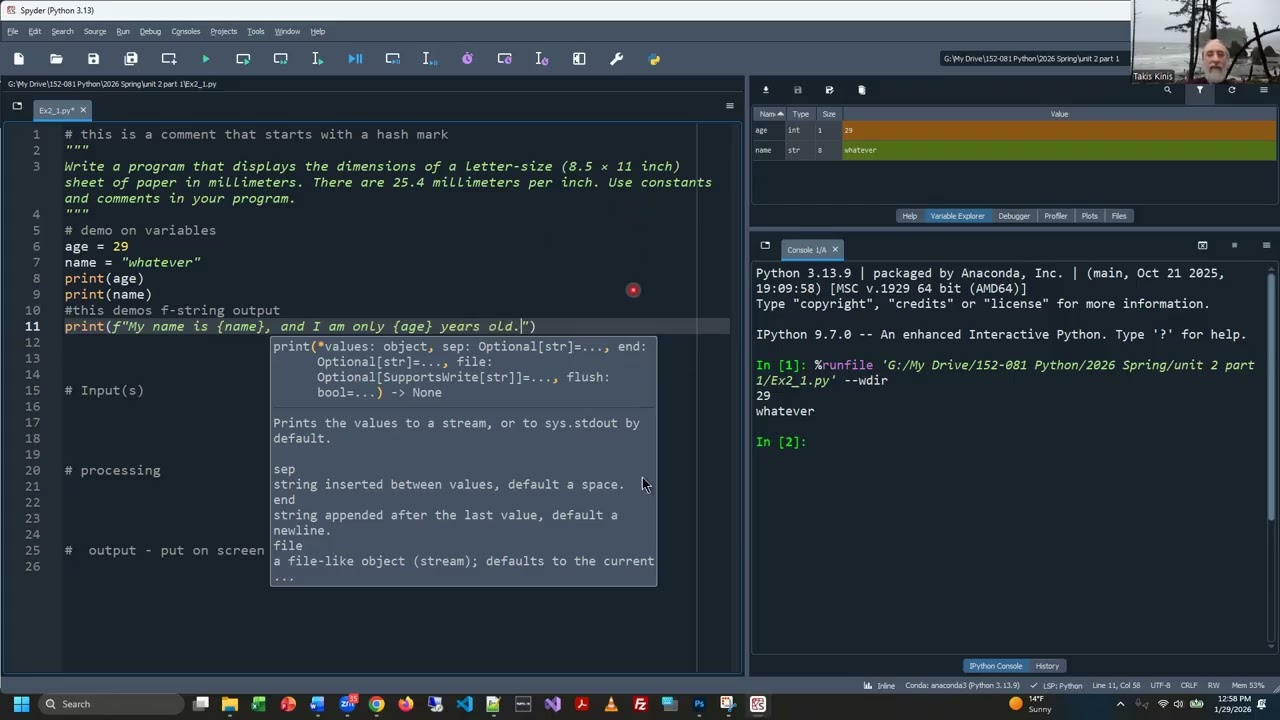
Task: Select the orange value 29 cell
Action: pos(1059,130)
